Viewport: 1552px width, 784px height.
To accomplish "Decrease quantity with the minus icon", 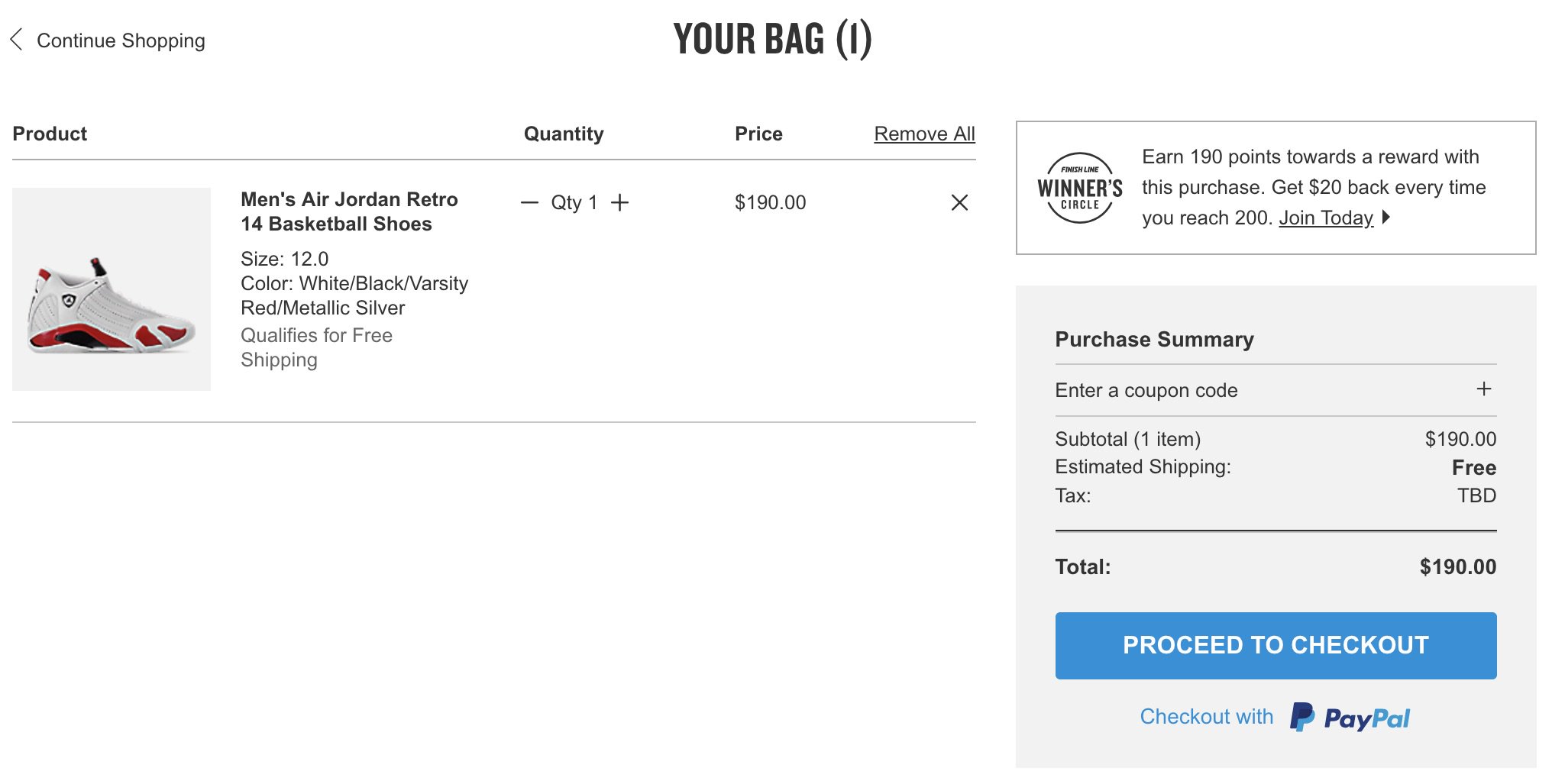I will click(529, 202).
